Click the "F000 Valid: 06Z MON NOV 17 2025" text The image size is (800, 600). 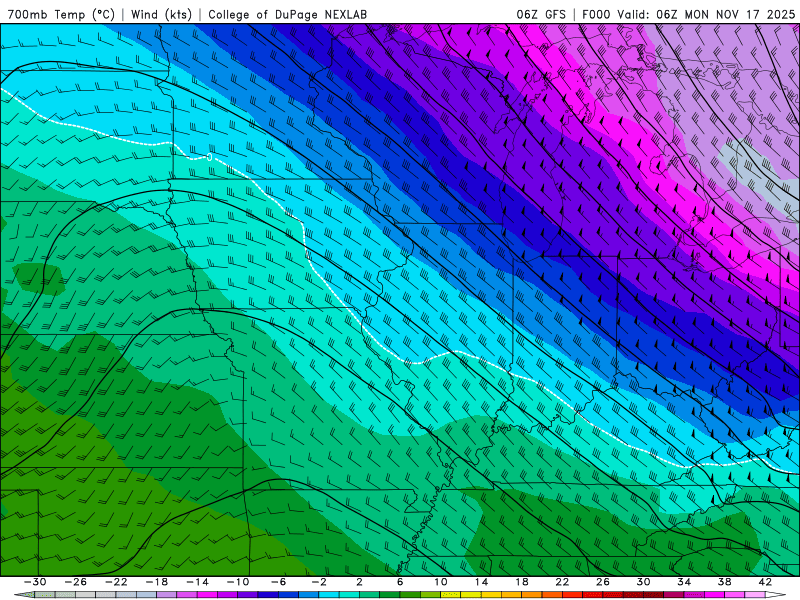point(689,15)
